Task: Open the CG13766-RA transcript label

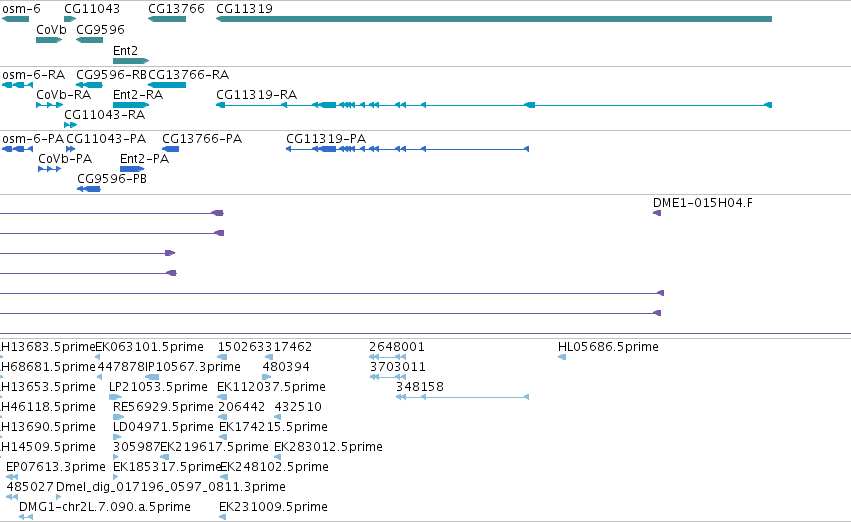Action: [x=188, y=74]
